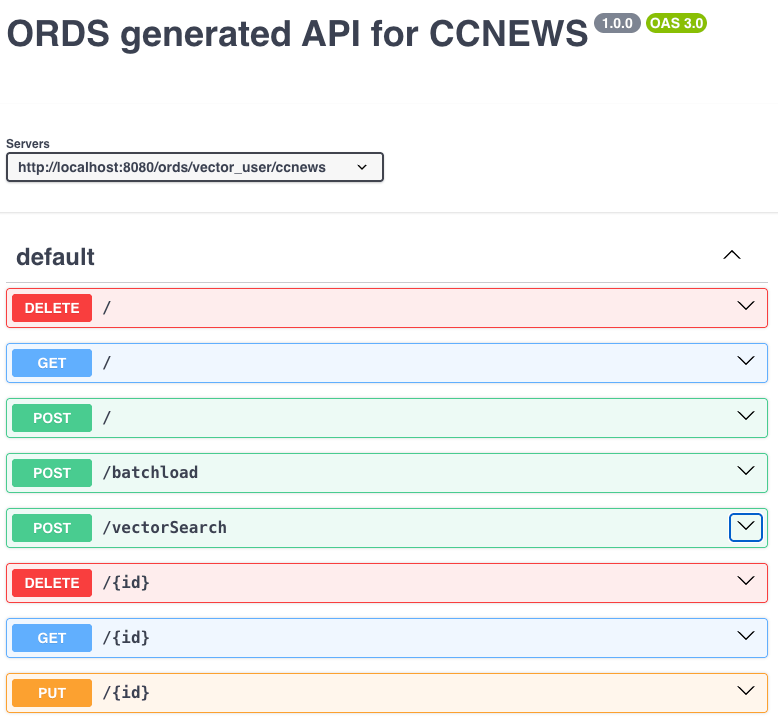Click the OAS 3.0 green badge

[676, 23]
